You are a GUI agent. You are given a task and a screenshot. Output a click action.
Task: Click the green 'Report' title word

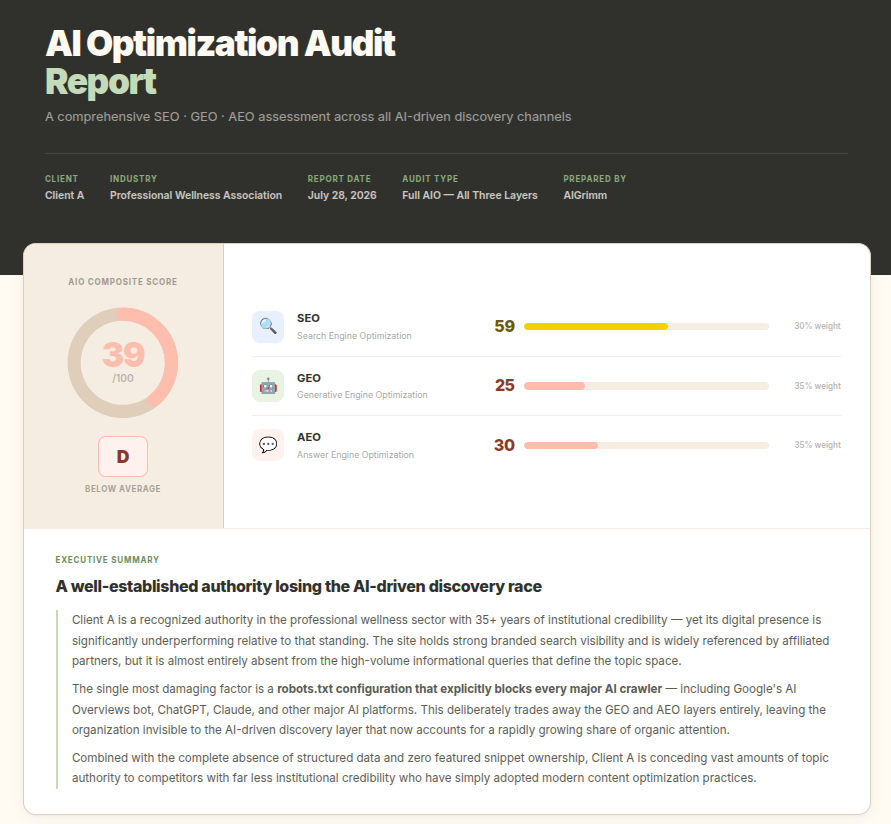click(x=101, y=82)
